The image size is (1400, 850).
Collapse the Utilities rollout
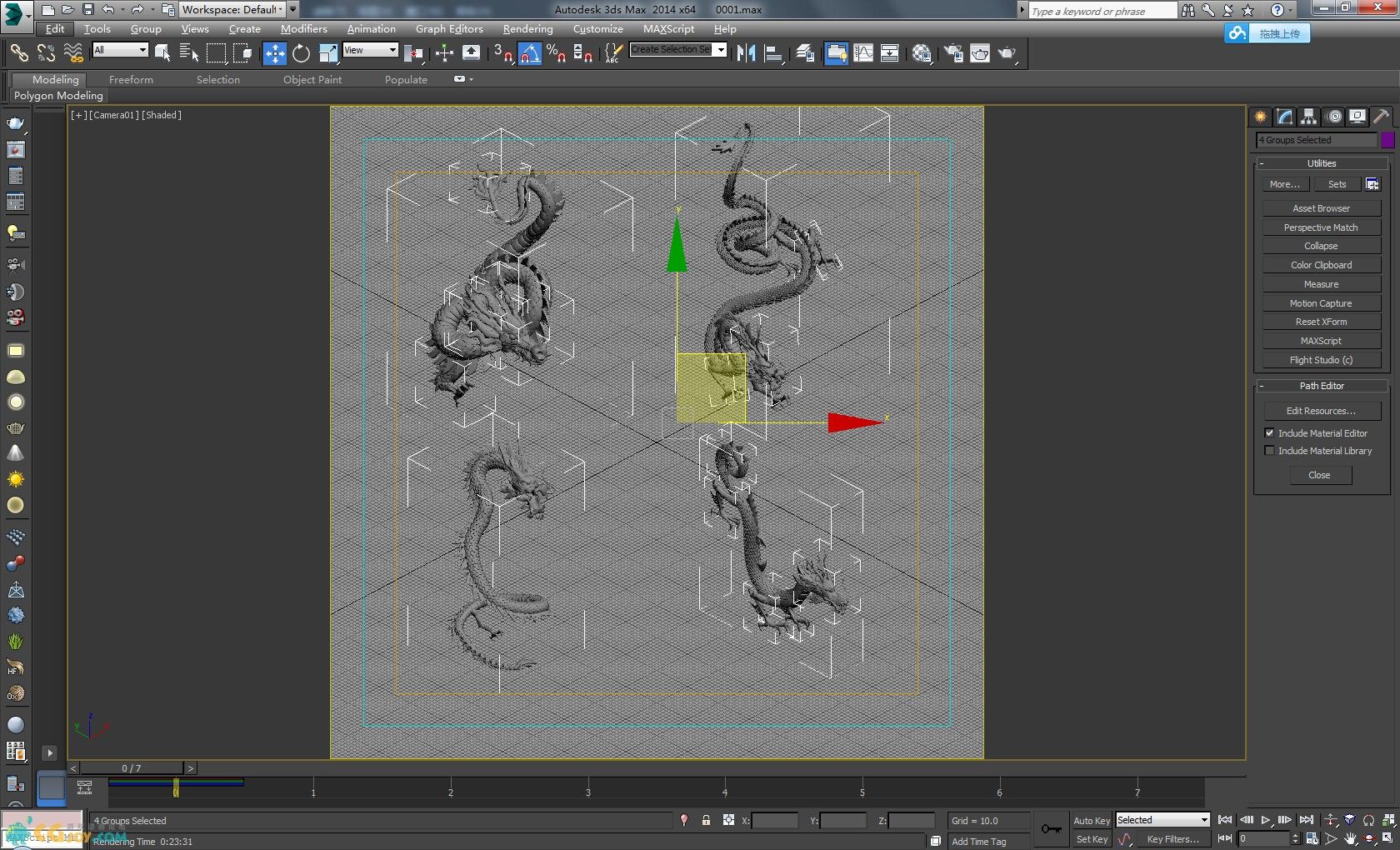tap(1321, 163)
